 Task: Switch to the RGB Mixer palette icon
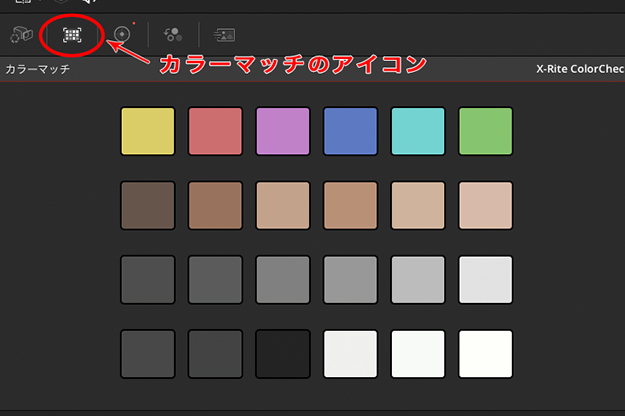[x=172, y=34]
